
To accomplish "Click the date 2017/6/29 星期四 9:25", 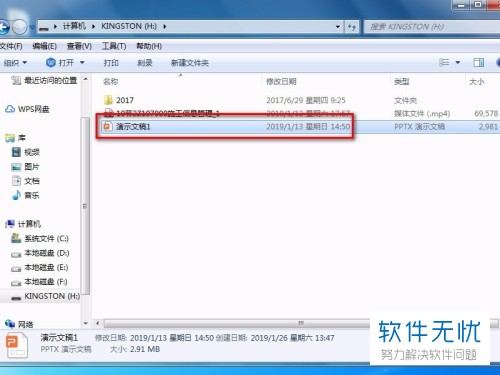I will [306, 100].
